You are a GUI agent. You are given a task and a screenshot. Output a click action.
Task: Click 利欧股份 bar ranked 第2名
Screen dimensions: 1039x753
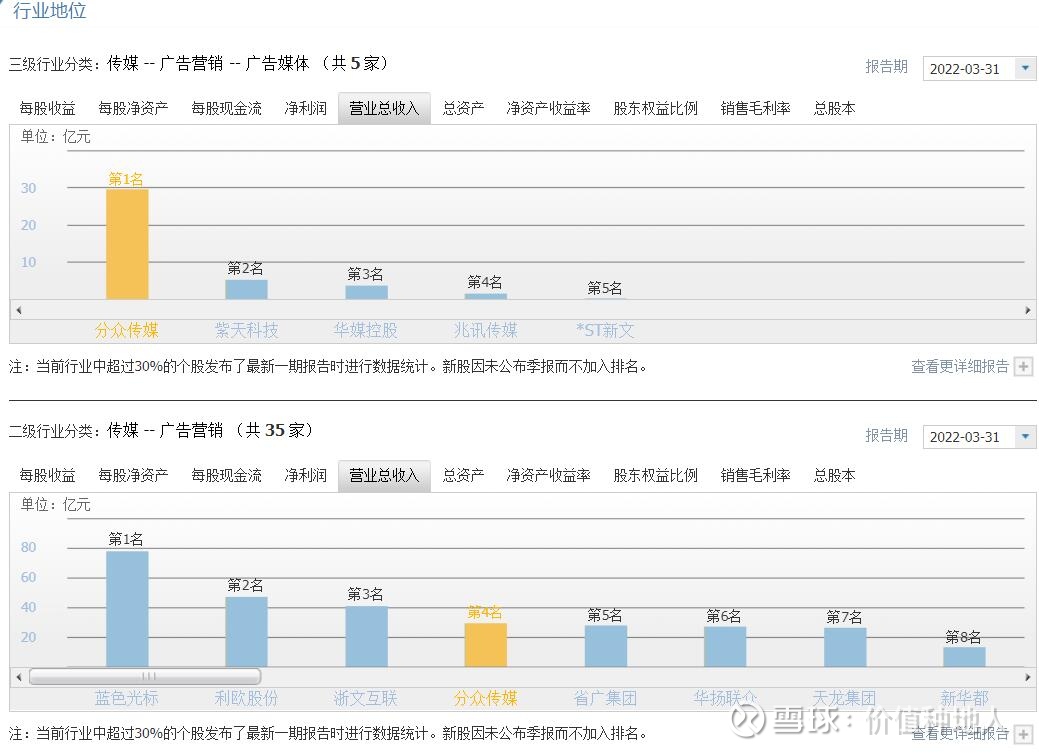tap(246, 632)
